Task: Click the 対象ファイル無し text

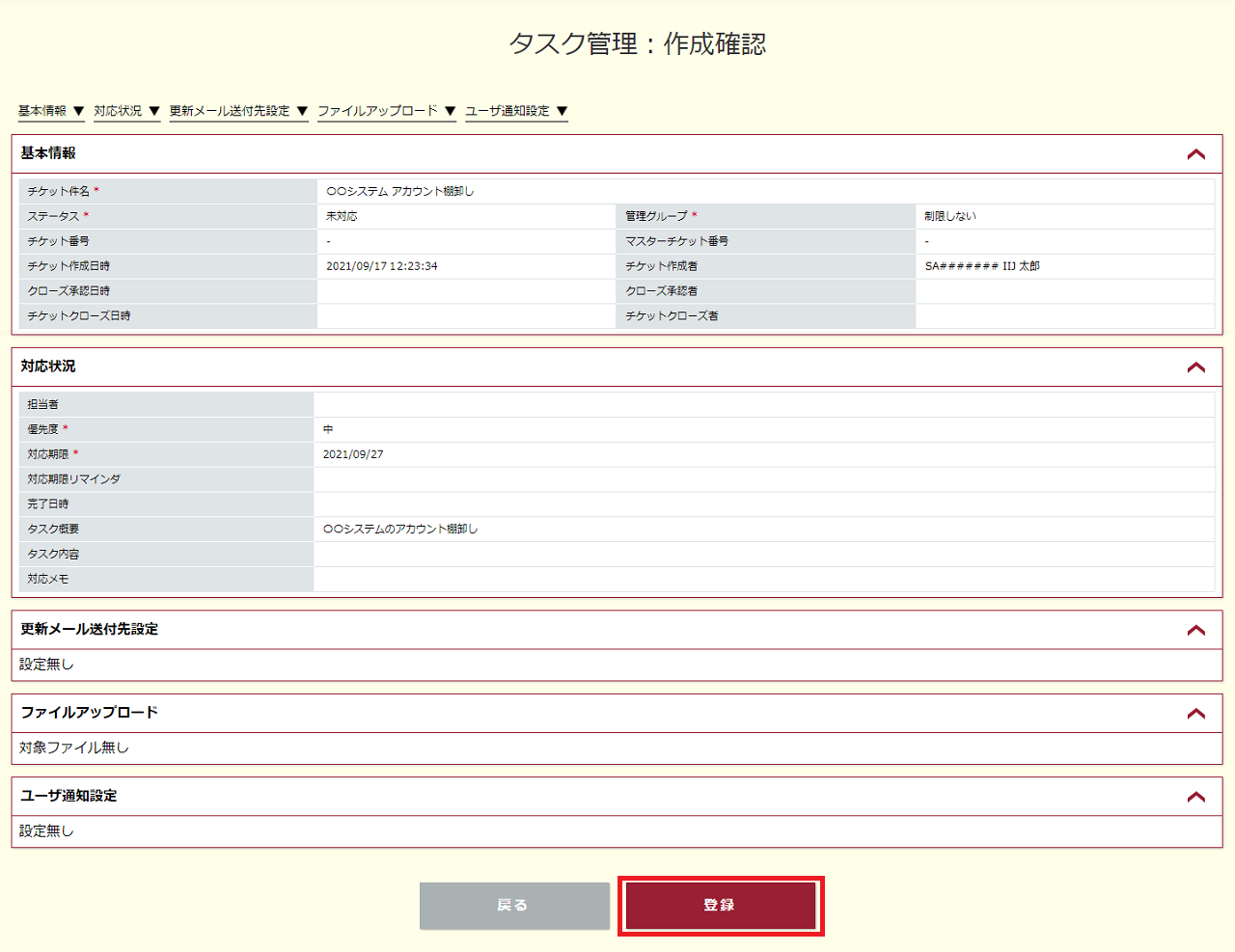Action: [x=74, y=748]
